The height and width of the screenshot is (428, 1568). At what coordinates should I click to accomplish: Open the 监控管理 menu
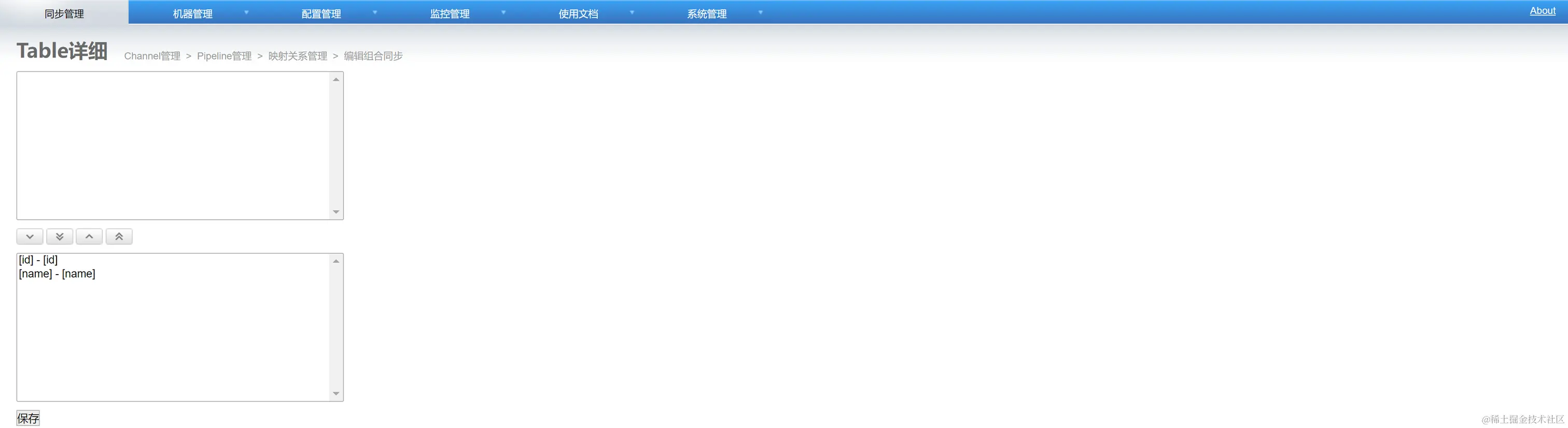point(450,13)
